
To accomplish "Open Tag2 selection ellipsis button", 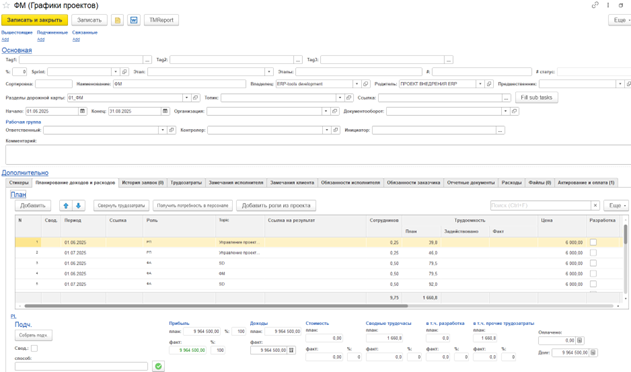I will coord(298,60).
